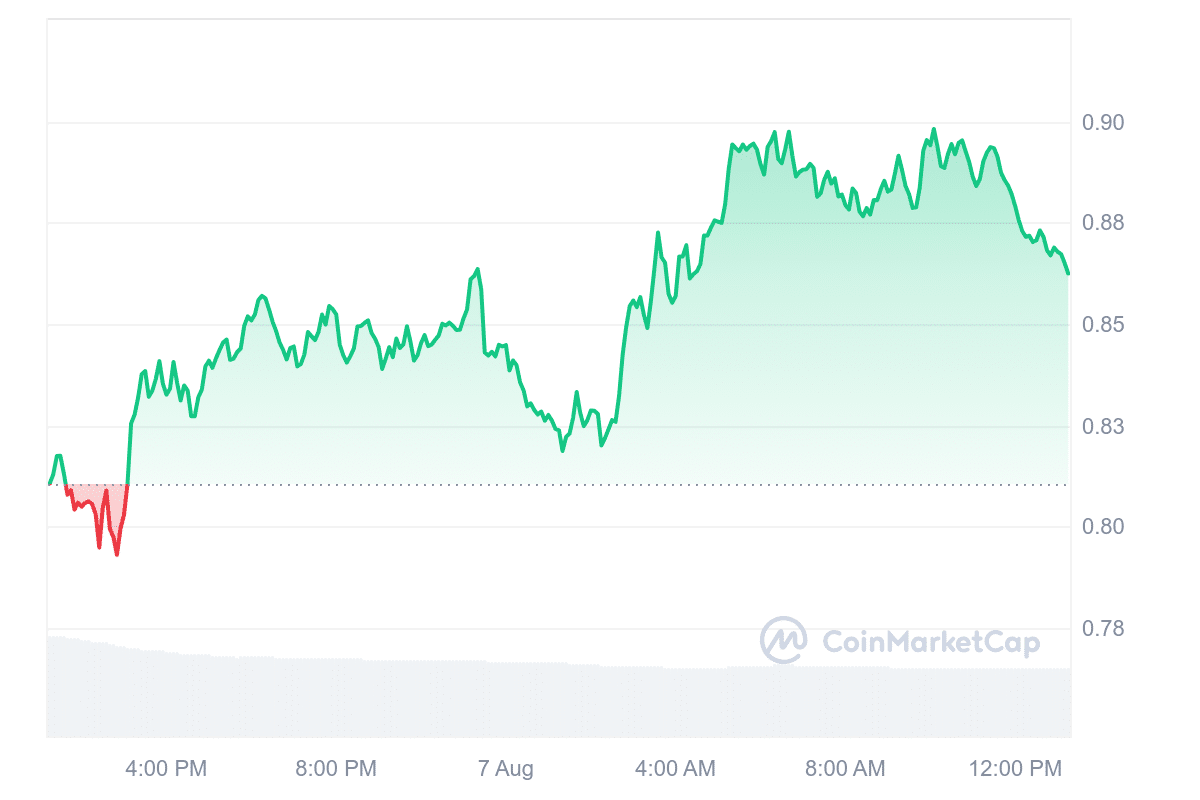Image resolution: width=1200 pixels, height=800 pixels.
Task: Select the 8:00 AM time axis label
Action: tap(846, 769)
